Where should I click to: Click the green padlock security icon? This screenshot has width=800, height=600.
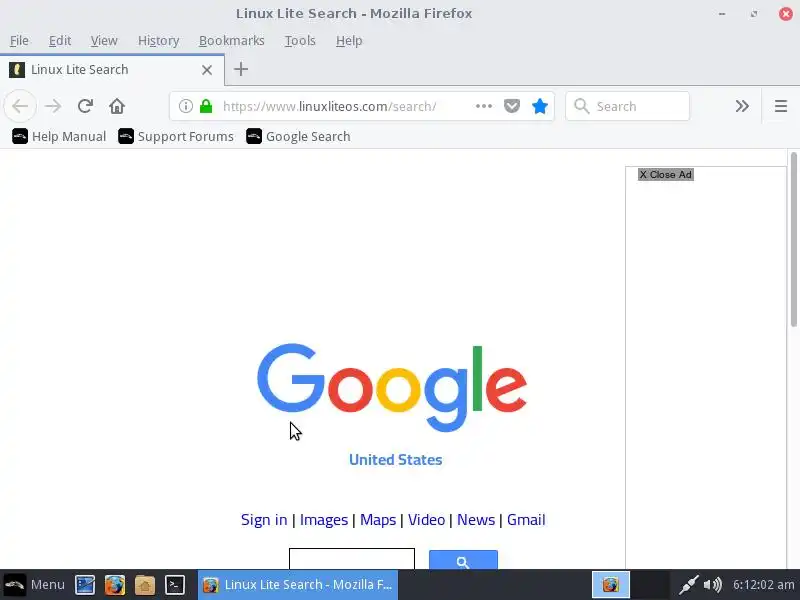click(x=206, y=106)
